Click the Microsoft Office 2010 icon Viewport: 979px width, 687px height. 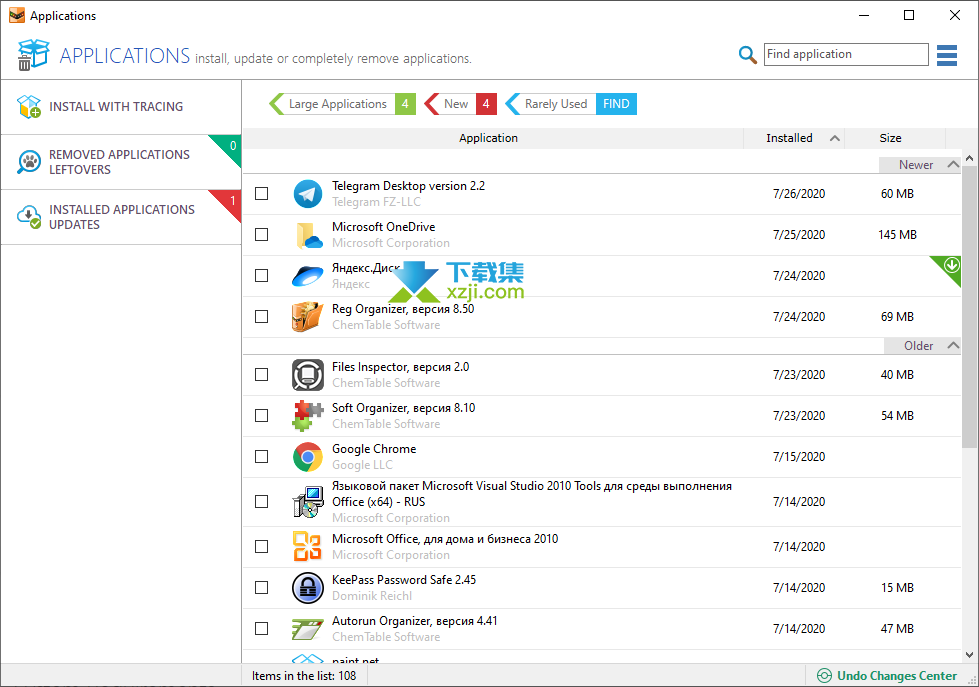tap(307, 546)
